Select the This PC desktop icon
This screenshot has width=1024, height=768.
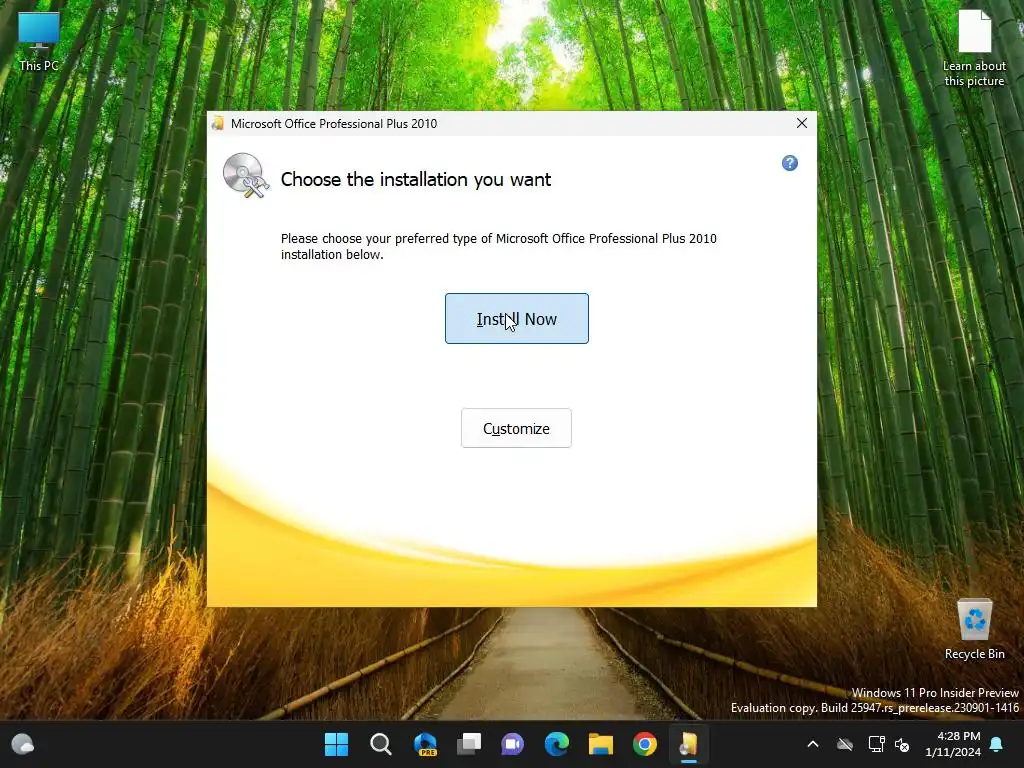pyautogui.click(x=39, y=42)
